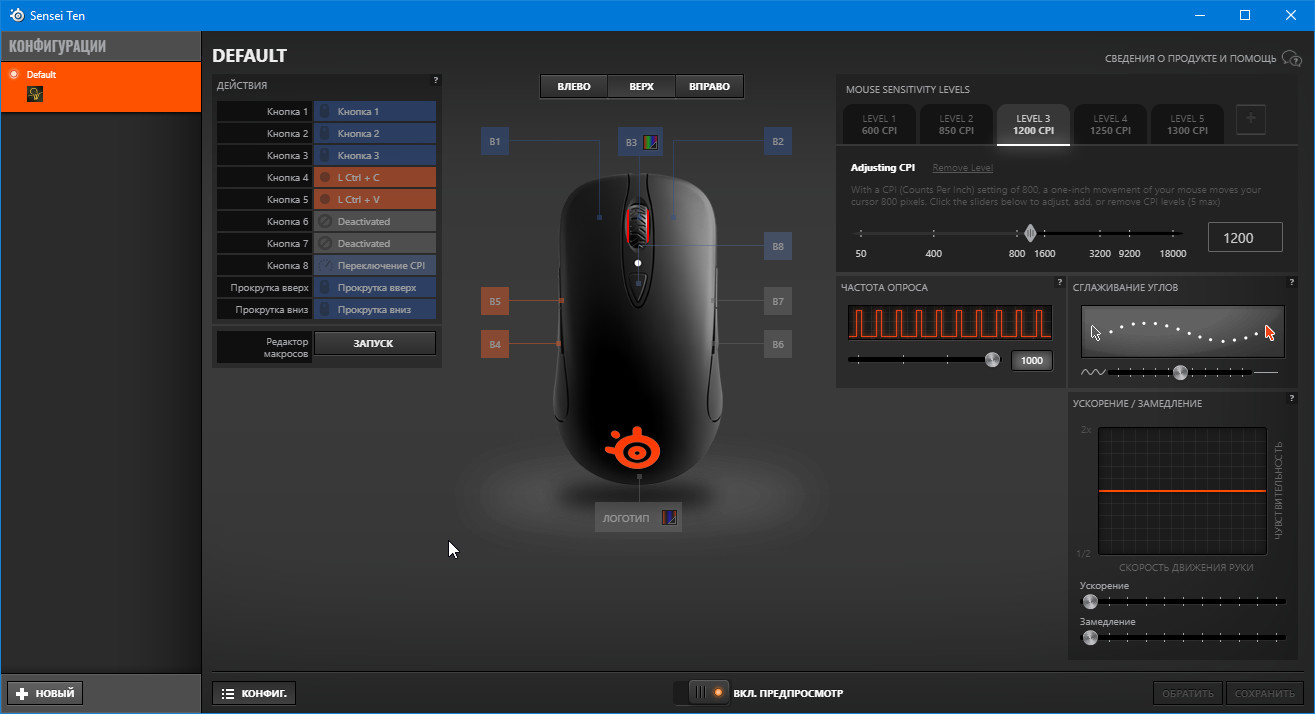
Task: Select the B7 side button marker
Action: pos(778,300)
